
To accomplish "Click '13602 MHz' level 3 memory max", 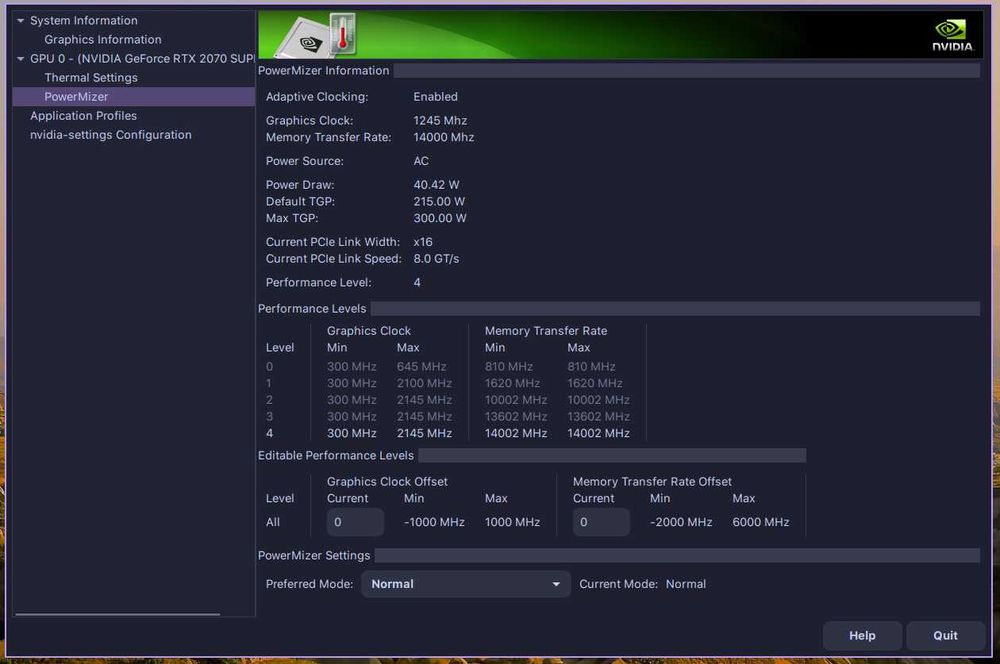I will point(599,417).
